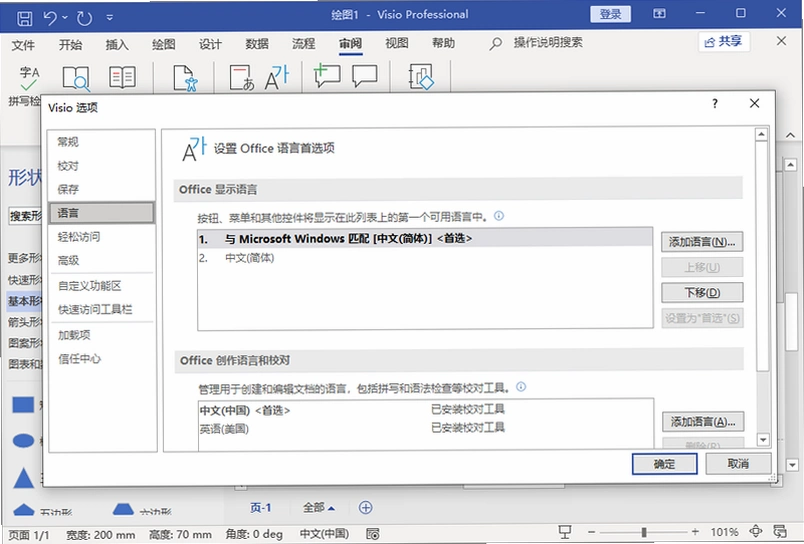Collapse the ribbon with chevron
Viewport: 804px width, 544px height.
790,135
